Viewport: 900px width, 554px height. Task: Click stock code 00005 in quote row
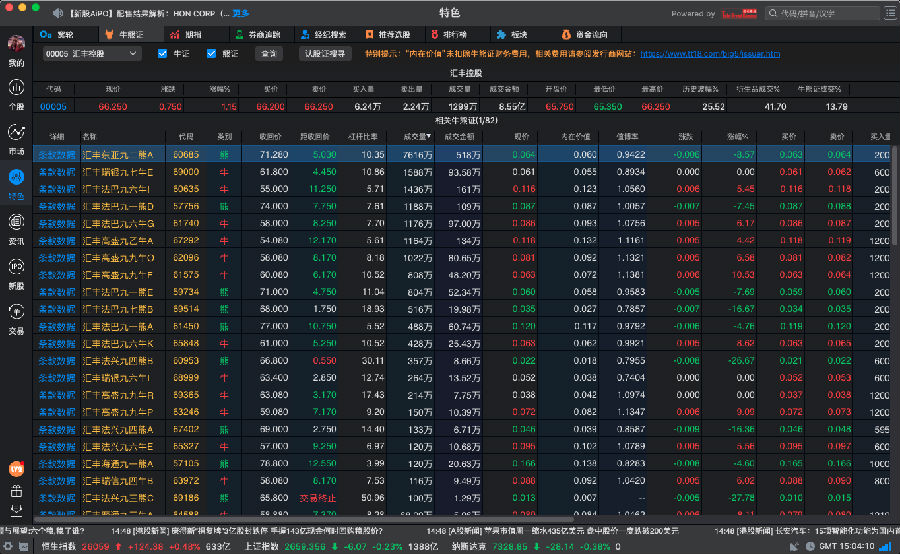(x=53, y=106)
